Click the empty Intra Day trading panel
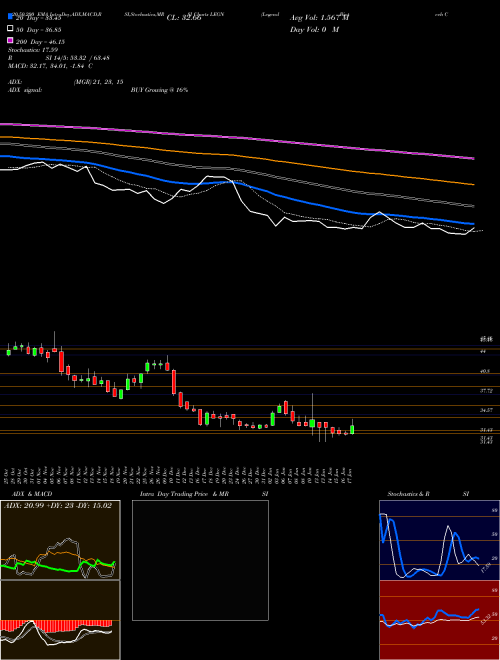500x660 pixels. coord(200,560)
